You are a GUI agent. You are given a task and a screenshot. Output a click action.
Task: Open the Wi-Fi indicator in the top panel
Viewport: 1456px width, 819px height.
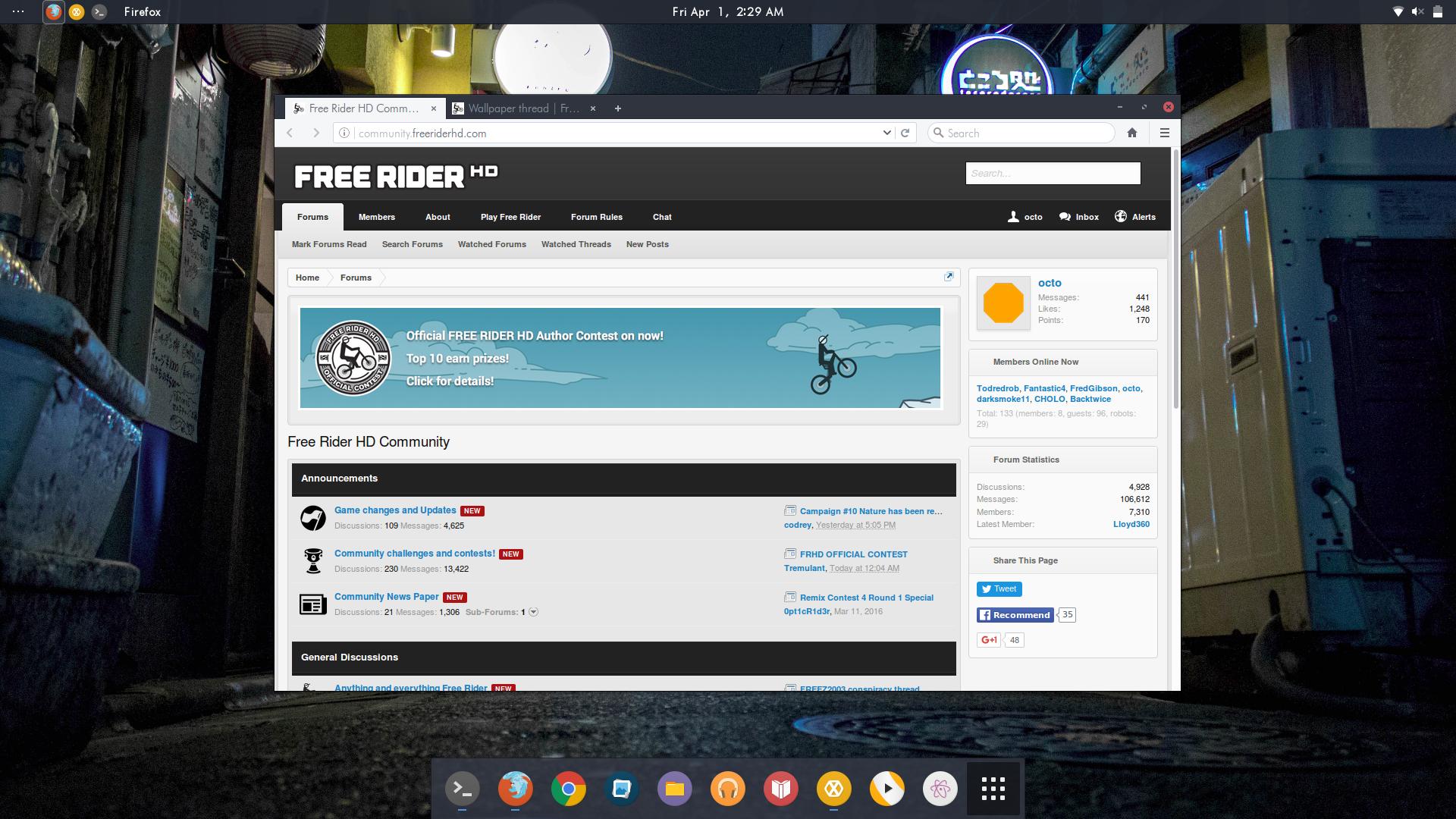coord(1398,12)
